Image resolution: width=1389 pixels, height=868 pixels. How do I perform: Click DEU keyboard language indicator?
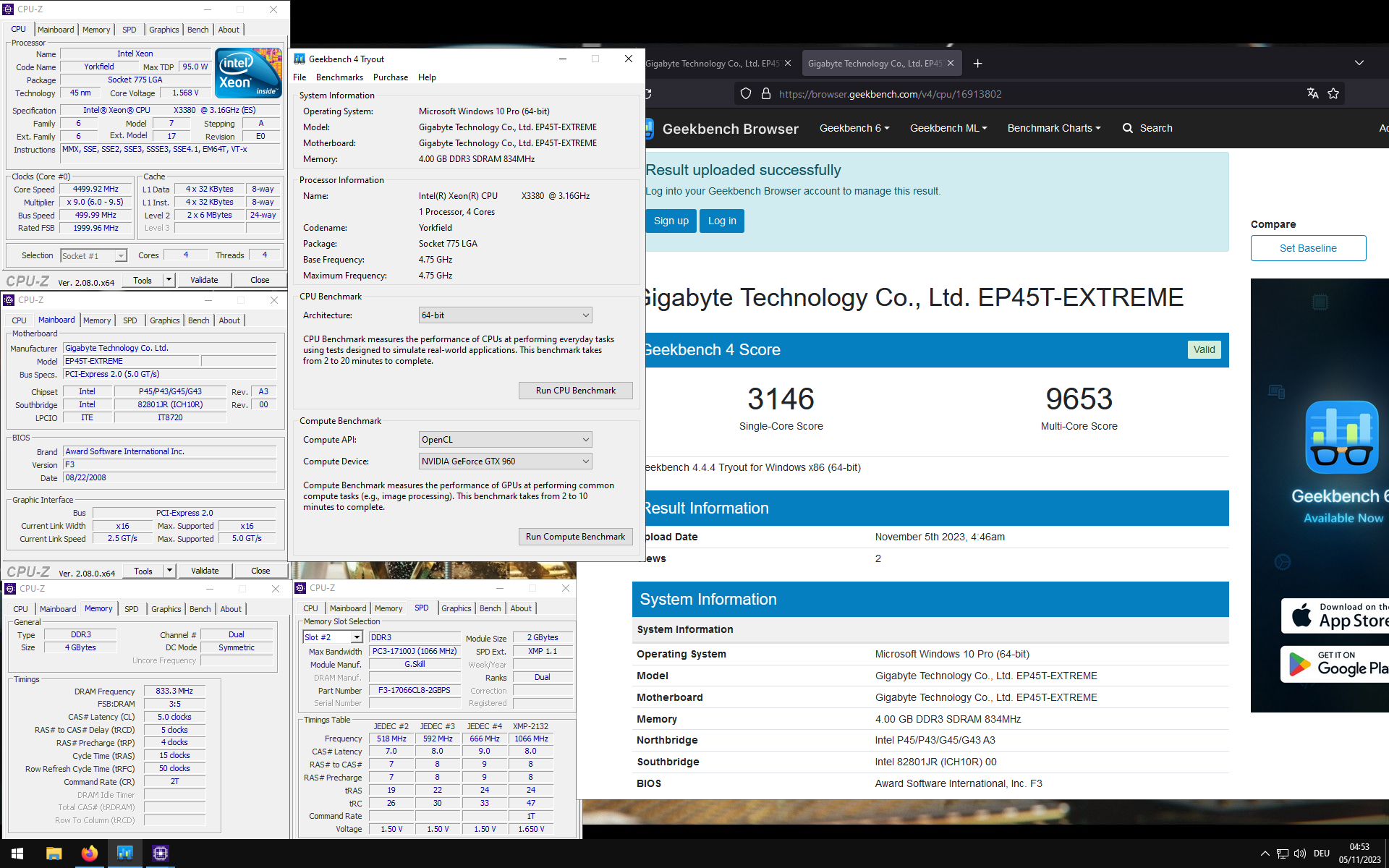[x=1321, y=854]
